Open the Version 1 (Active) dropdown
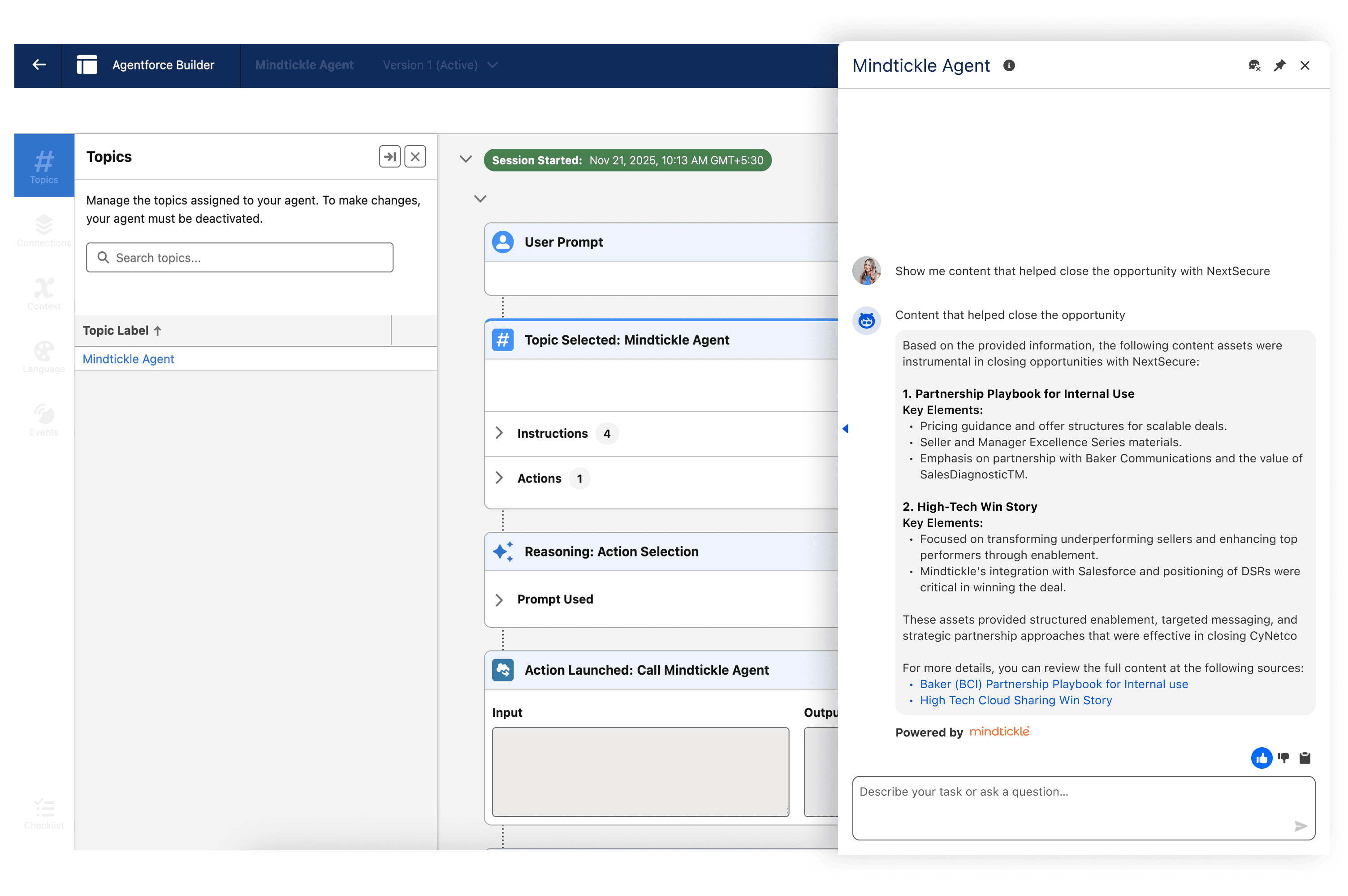 click(x=440, y=65)
